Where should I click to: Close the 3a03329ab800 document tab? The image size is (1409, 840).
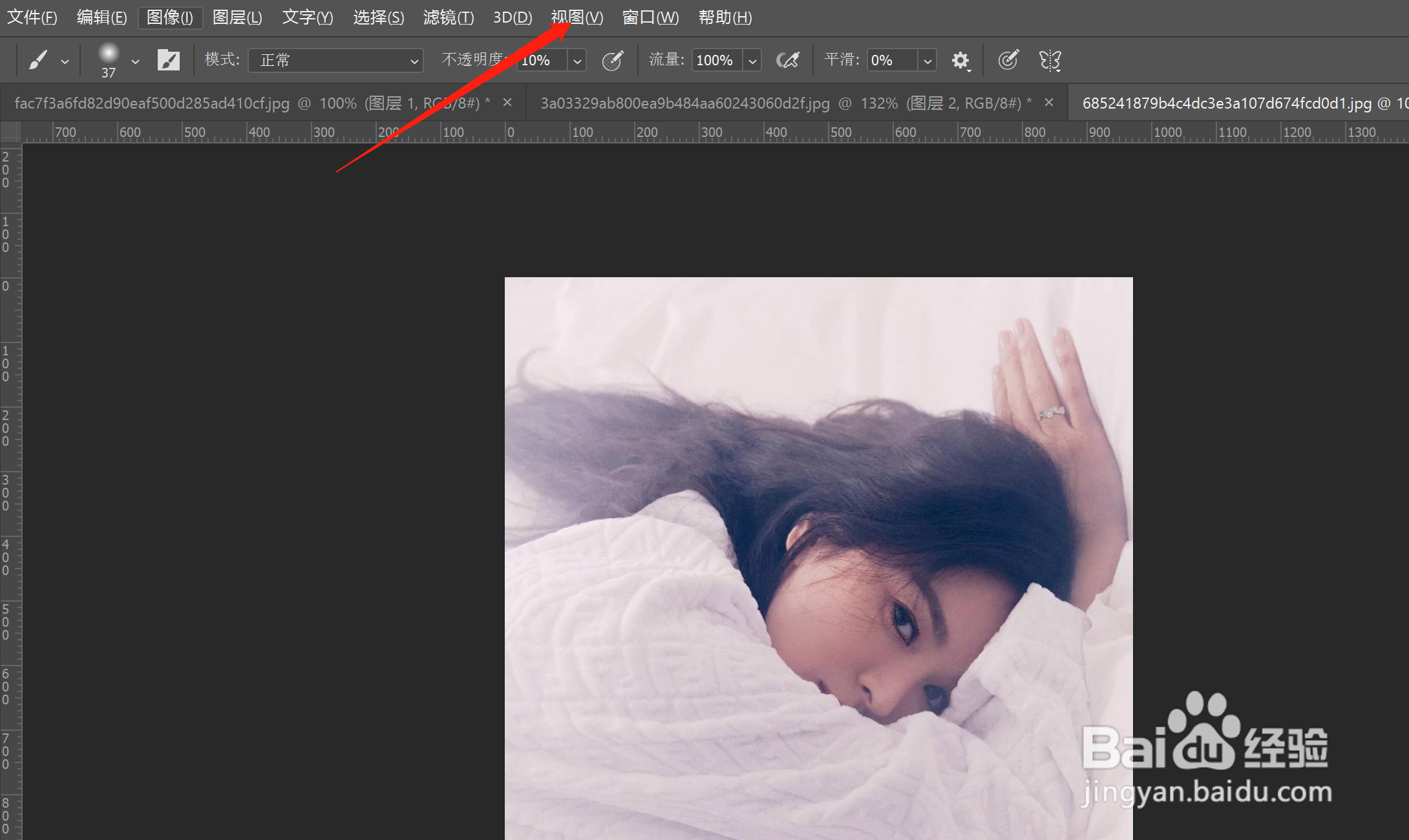click(x=1049, y=102)
